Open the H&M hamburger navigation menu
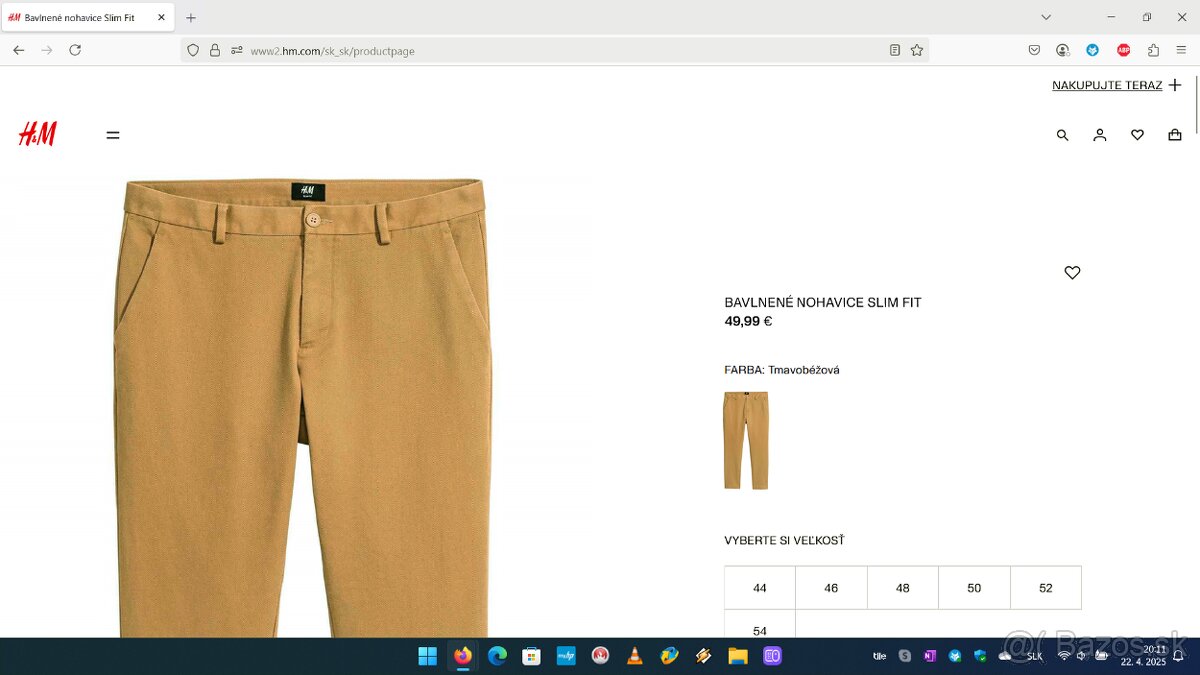The image size is (1200, 675). pos(113,134)
